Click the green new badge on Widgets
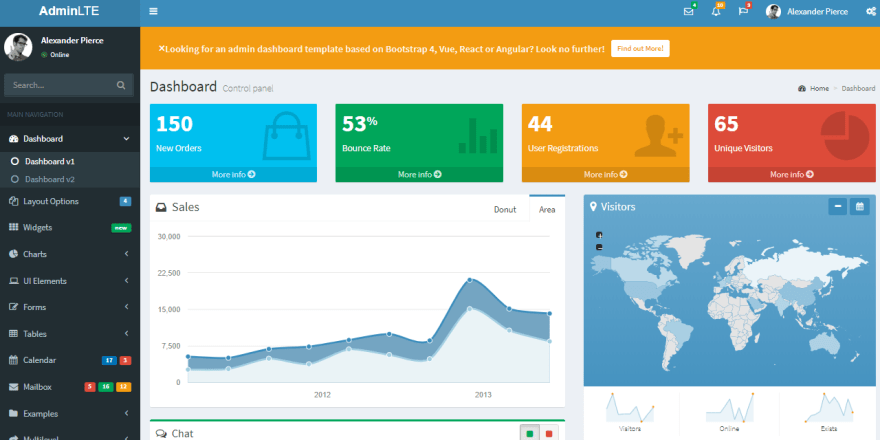This screenshot has width=880, height=440. coord(121,228)
